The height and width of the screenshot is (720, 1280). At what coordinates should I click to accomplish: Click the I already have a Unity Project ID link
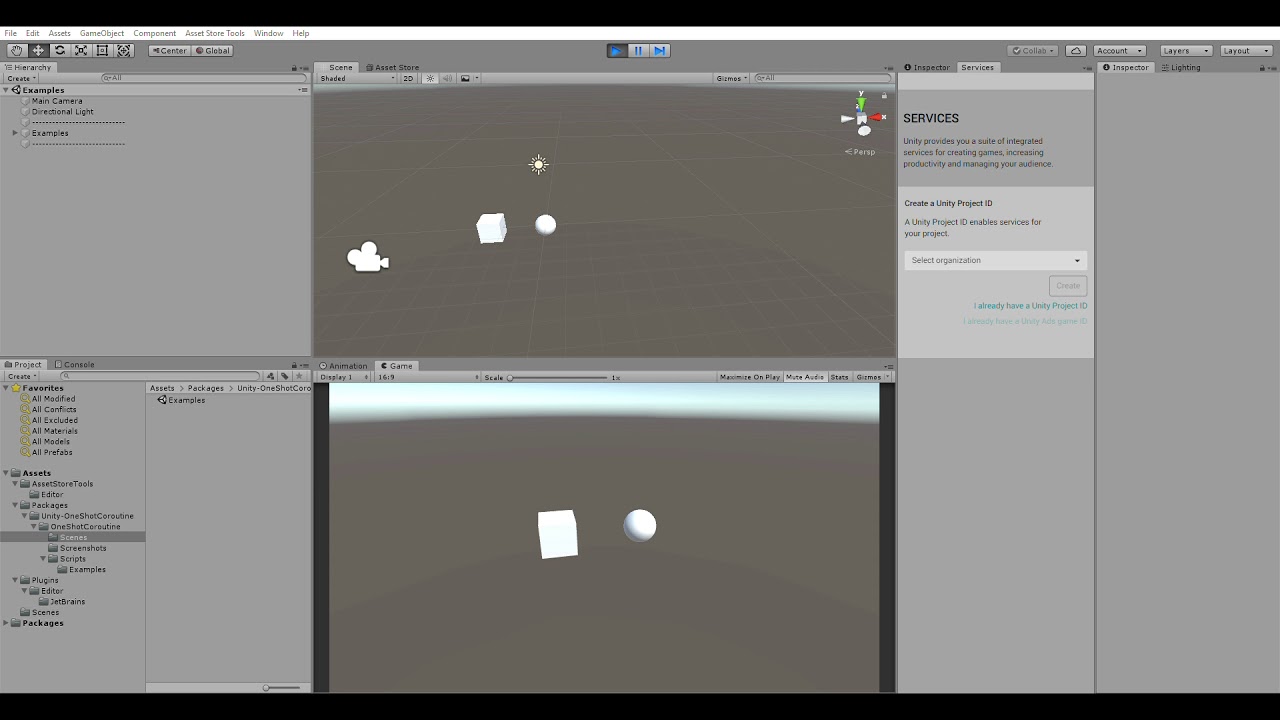point(1030,305)
